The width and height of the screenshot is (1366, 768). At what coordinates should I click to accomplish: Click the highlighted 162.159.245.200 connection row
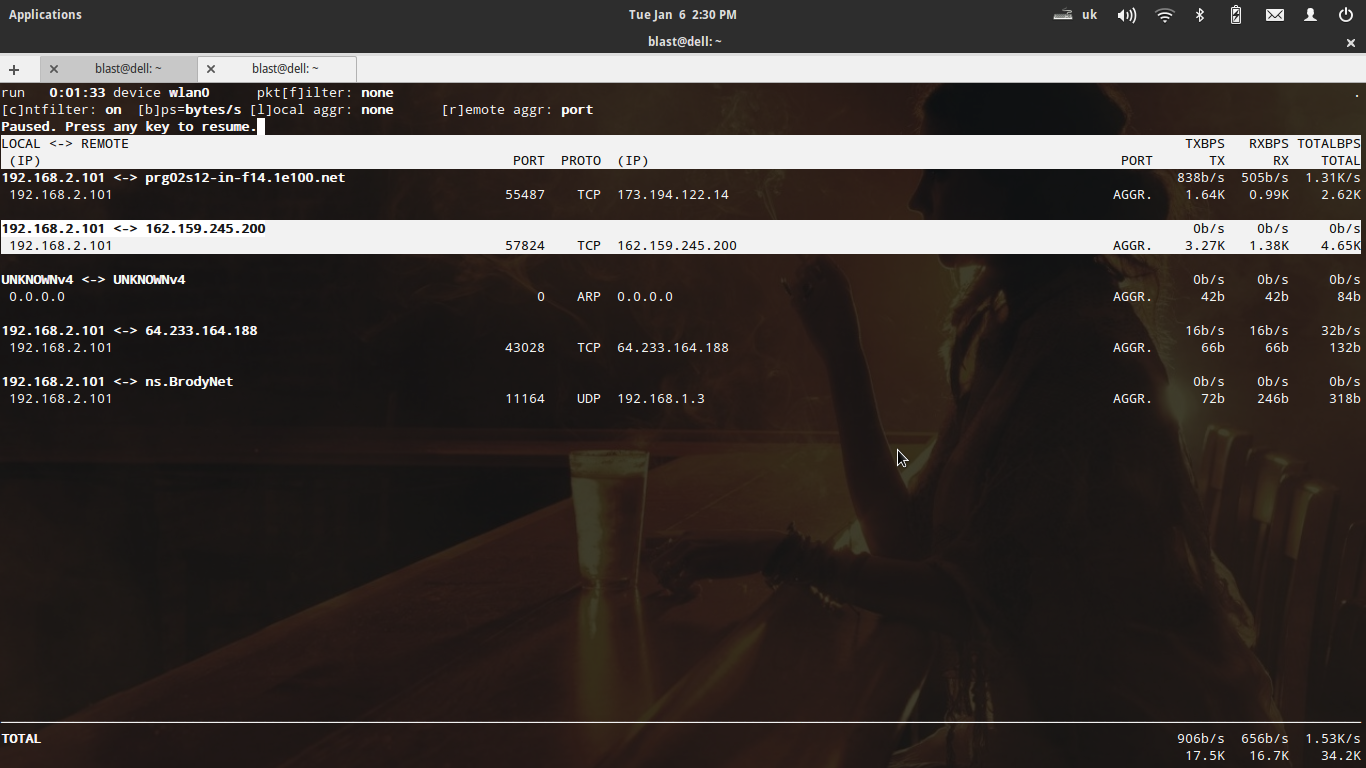click(x=205, y=229)
